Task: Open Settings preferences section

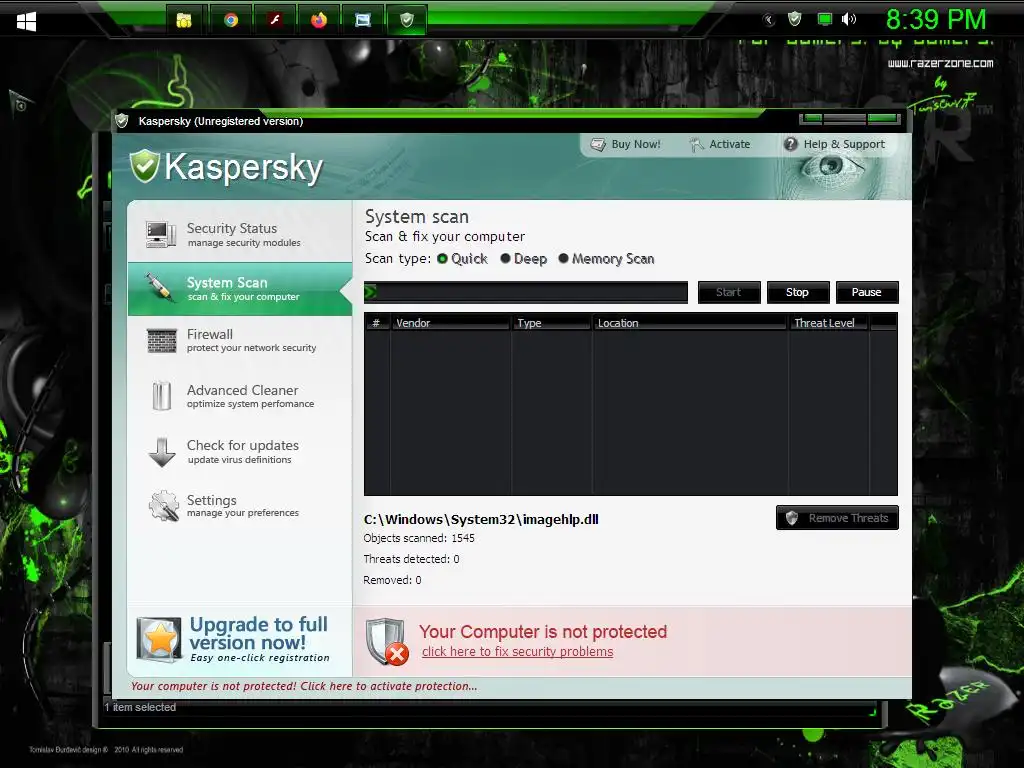Action: coord(240,505)
